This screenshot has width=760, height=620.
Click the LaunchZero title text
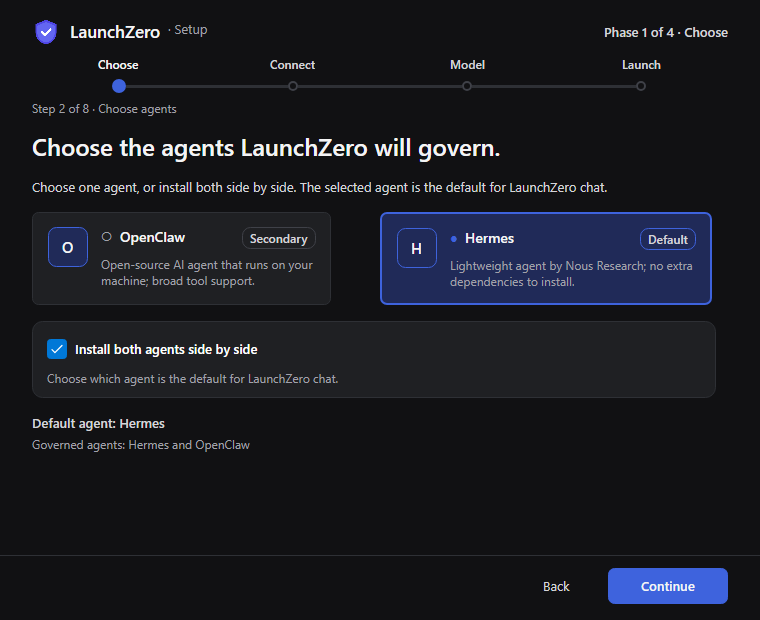click(x=115, y=32)
